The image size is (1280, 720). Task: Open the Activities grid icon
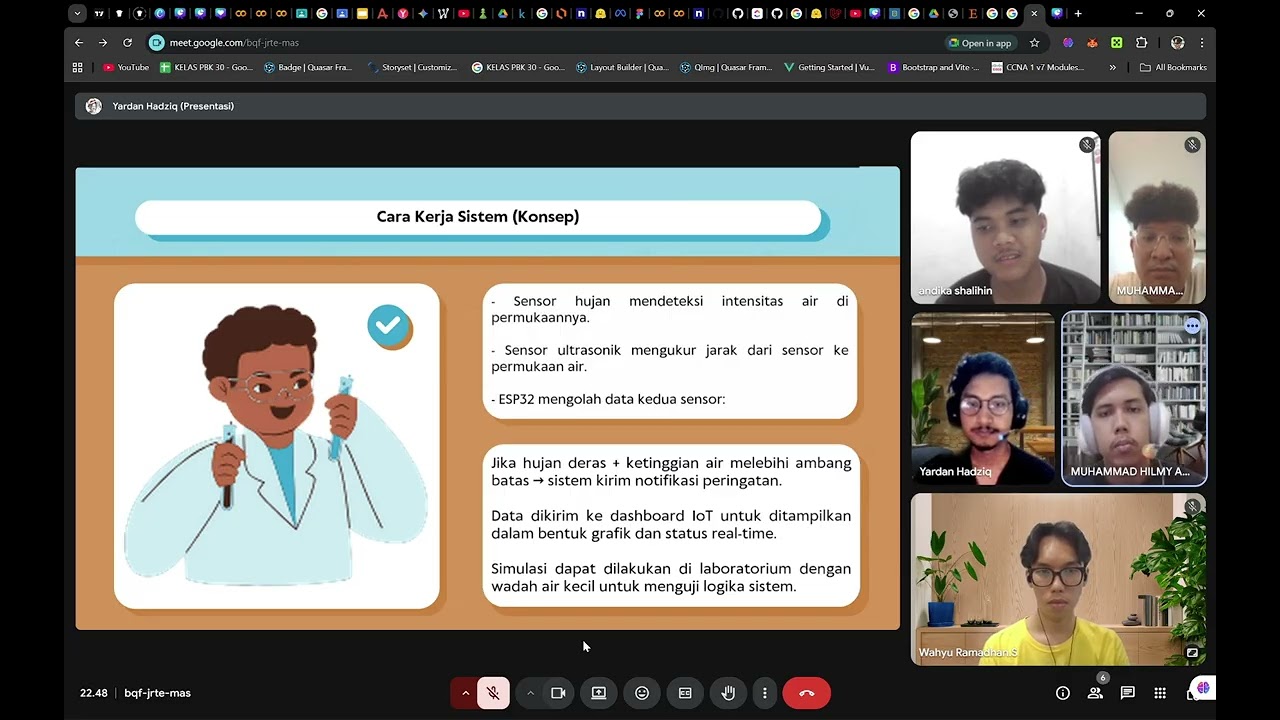pos(1160,693)
